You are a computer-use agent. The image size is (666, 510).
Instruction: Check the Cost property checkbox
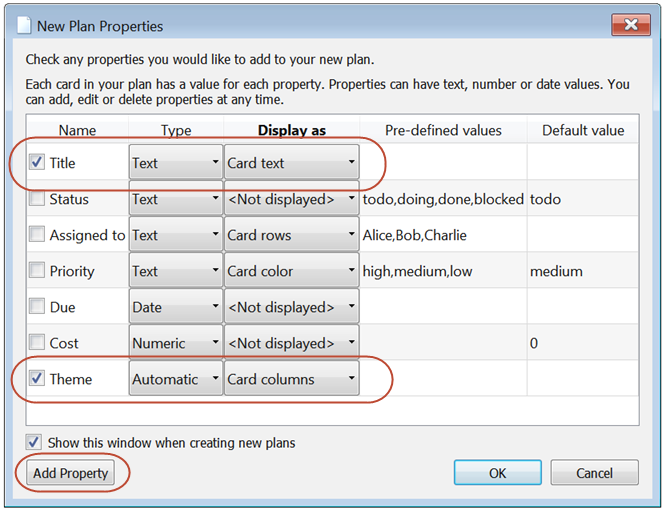[x=37, y=343]
